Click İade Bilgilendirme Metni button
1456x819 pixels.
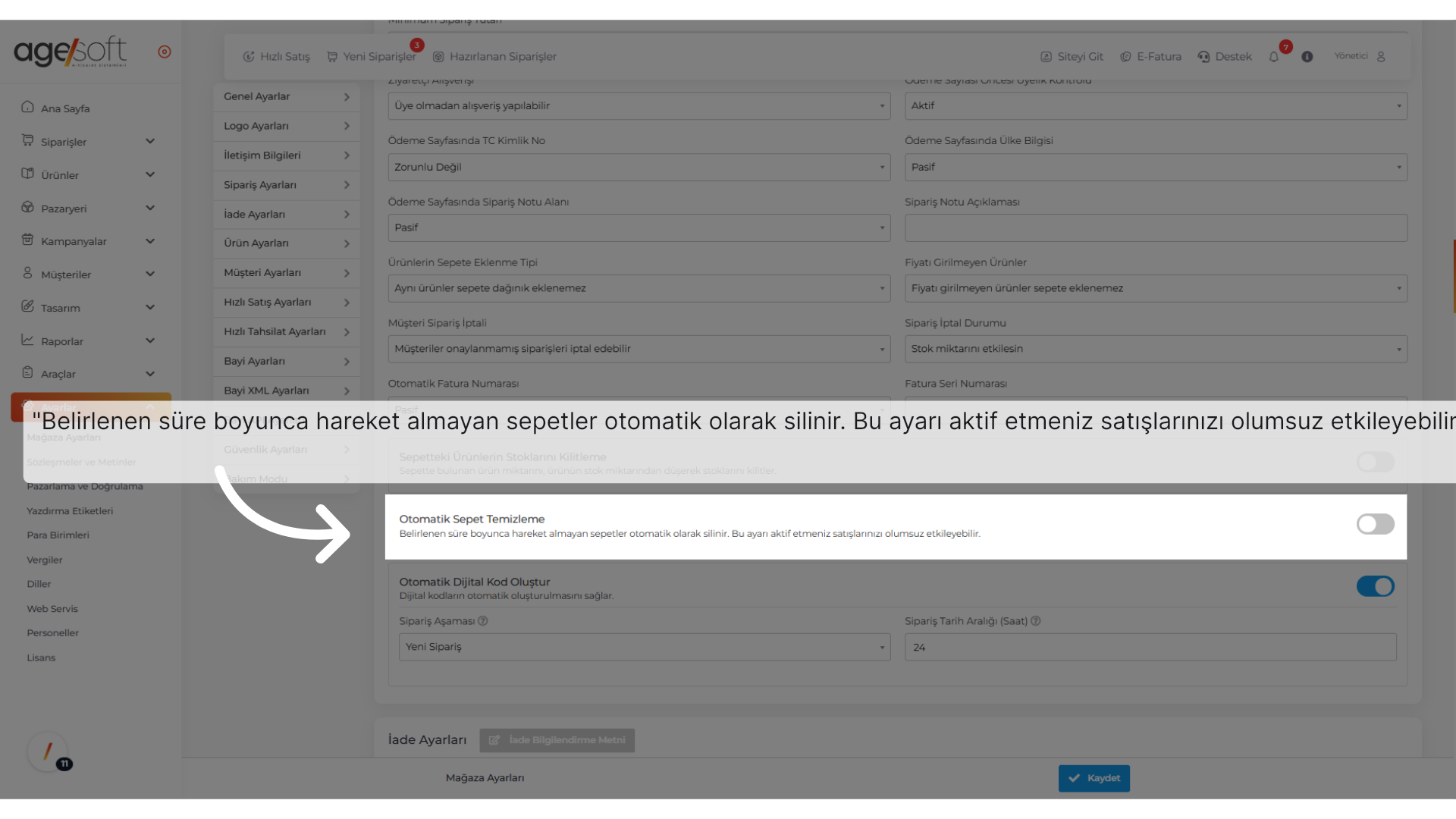[557, 740]
